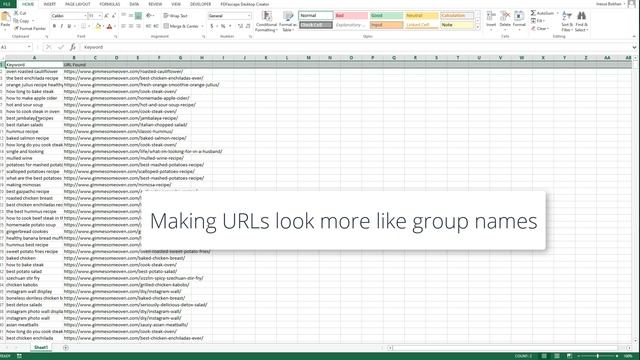Open the Merge & Center dropdown arrow
The height and width of the screenshot is (360, 640).
tap(202, 26)
